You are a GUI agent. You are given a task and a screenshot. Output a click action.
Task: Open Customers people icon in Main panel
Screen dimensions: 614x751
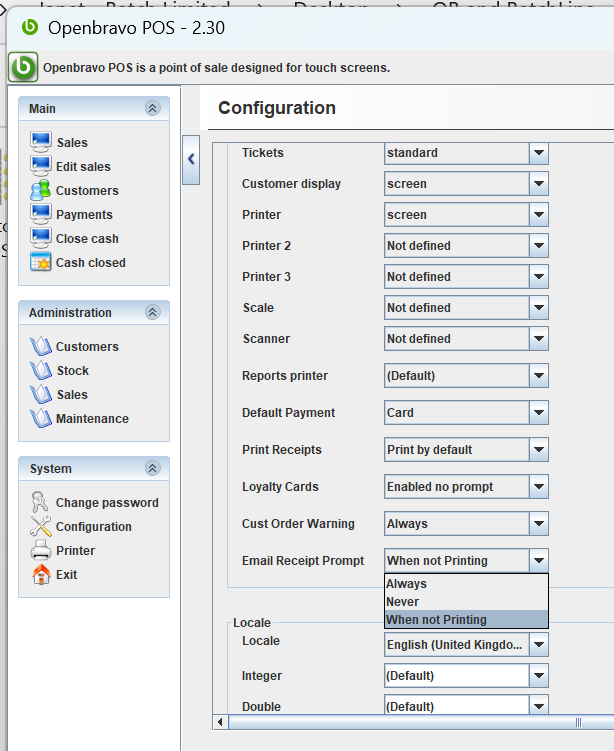pos(41,190)
